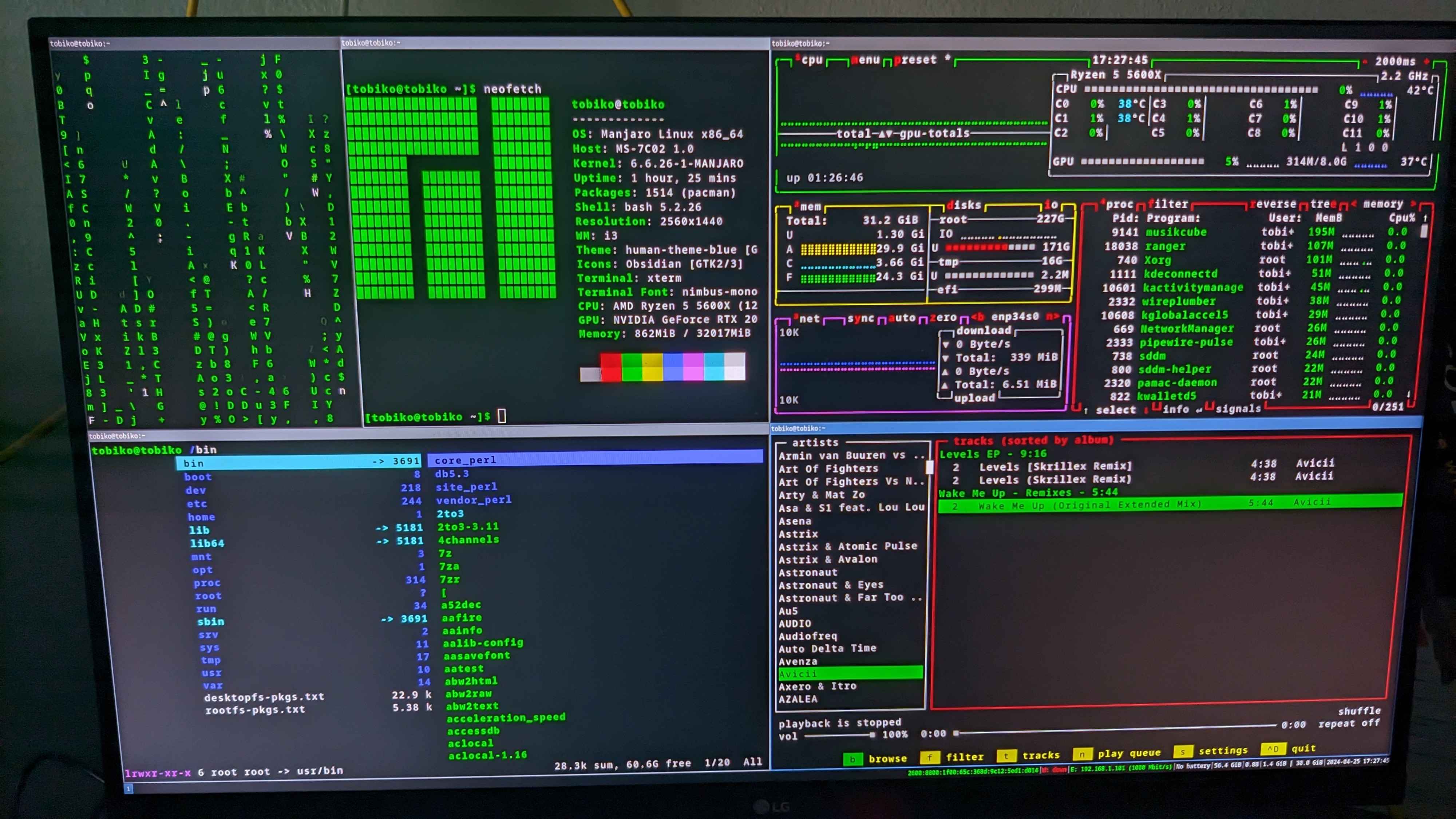Screen dimensions: 1456x819
Task: Click the '>' arrow right of memory sort
Action: [x=1413, y=203]
